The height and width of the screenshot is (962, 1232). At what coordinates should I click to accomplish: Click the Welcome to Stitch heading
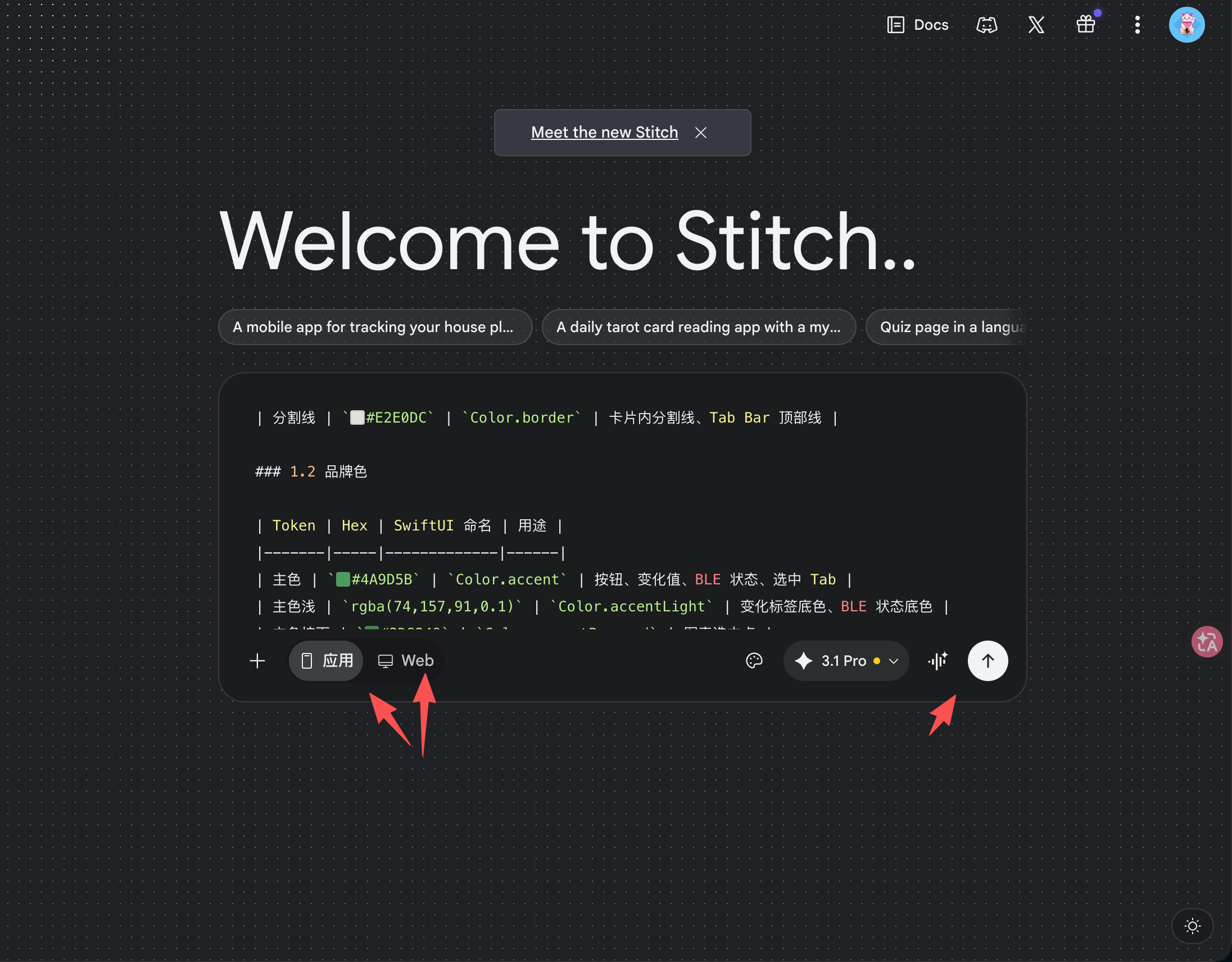click(x=567, y=242)
